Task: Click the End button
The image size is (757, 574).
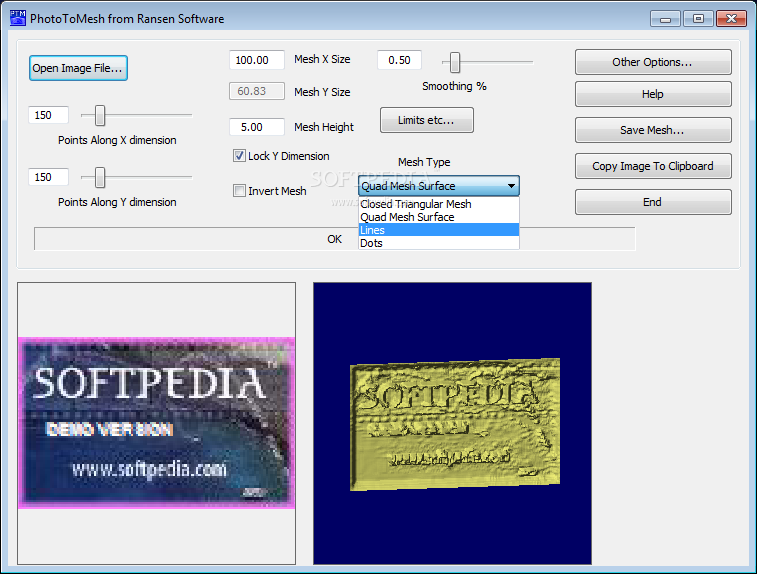Action: [x=653, y=202]
